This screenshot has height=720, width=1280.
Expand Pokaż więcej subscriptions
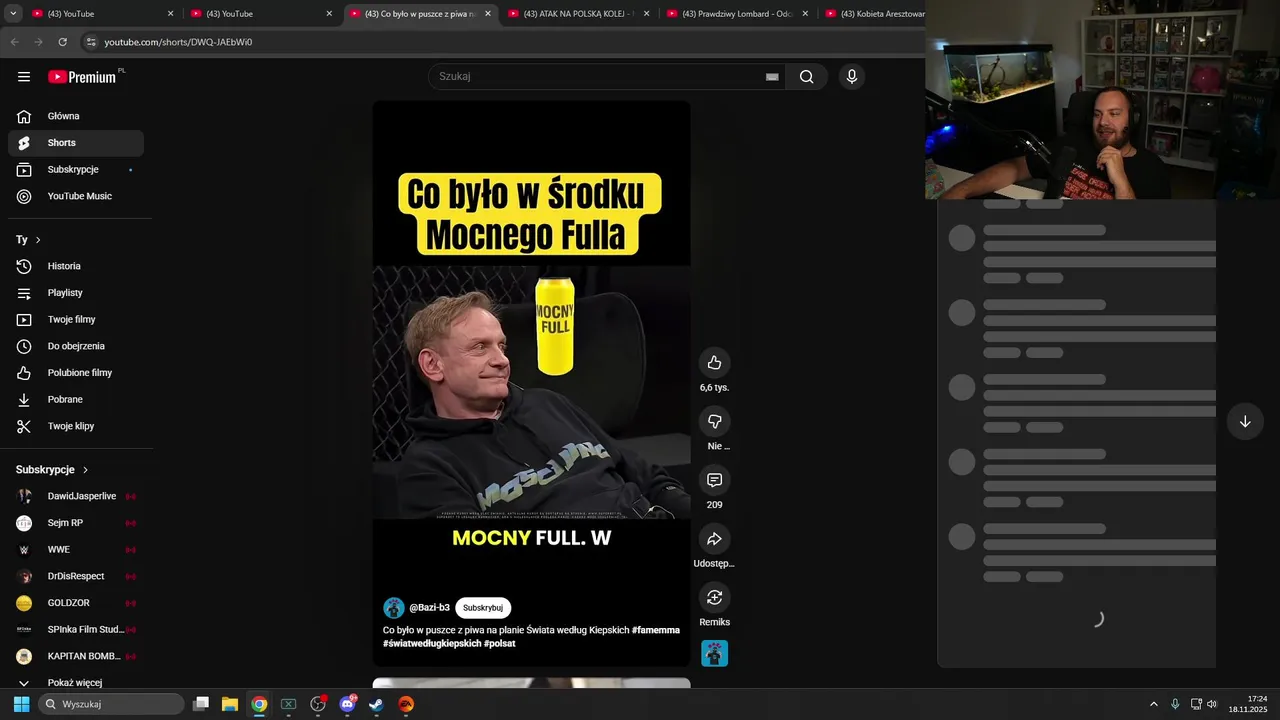[76, 682]
